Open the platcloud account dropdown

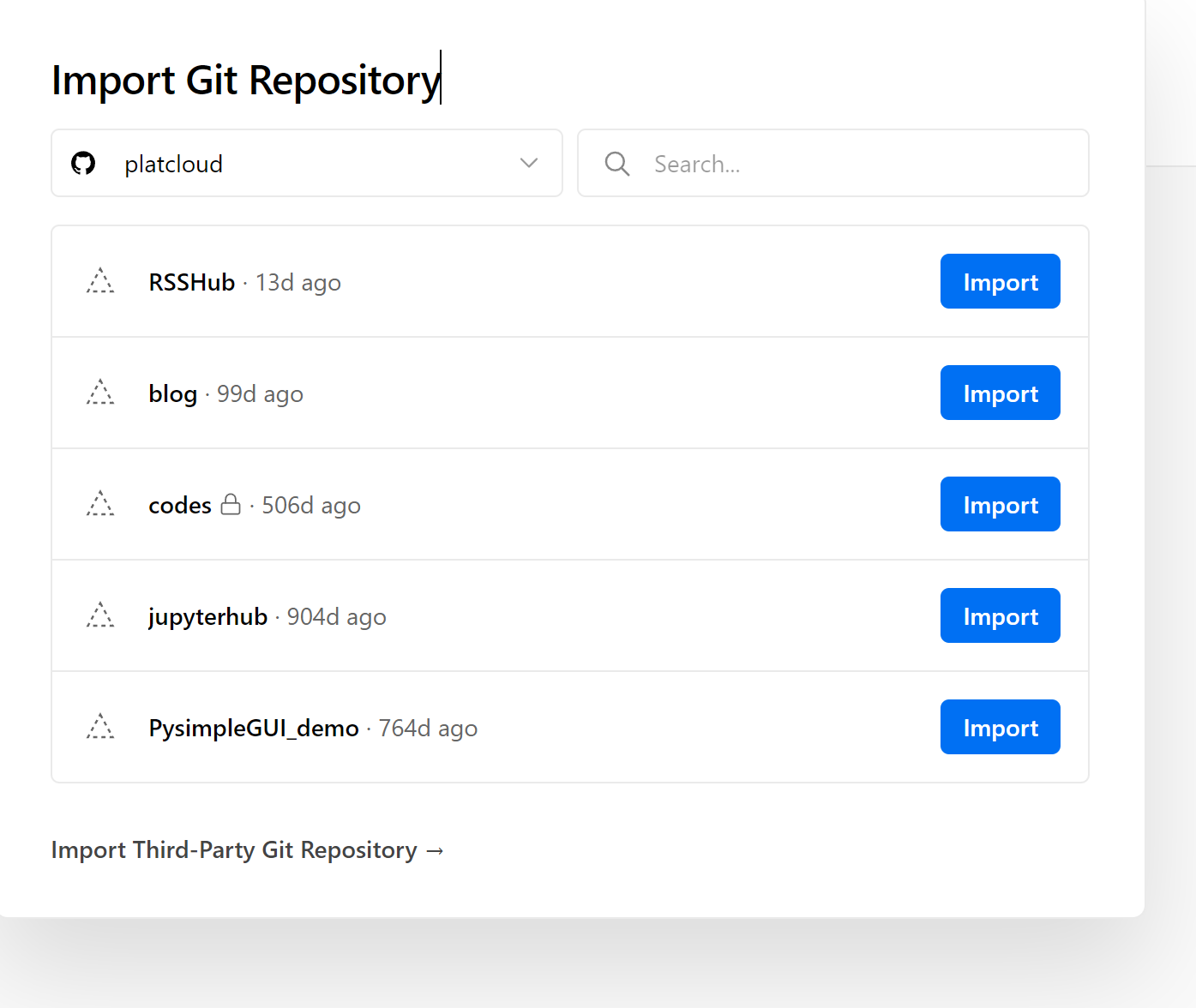click(306, 163)
